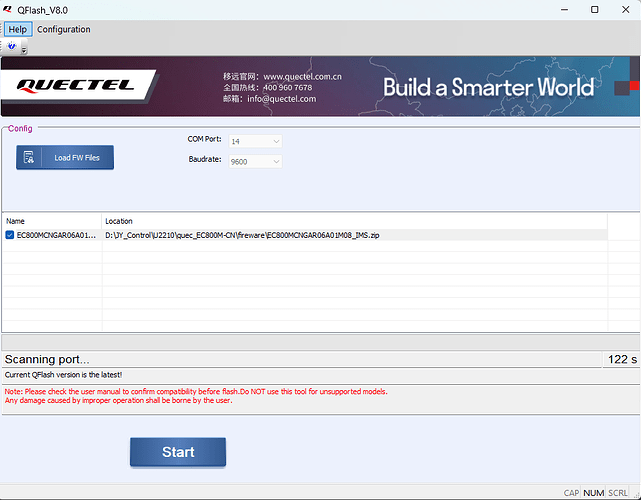Image resolution: width=641 pixels, height=500 pixels.
Task: Click the 122 s elapsed timer
Action: tap(622, 359)
